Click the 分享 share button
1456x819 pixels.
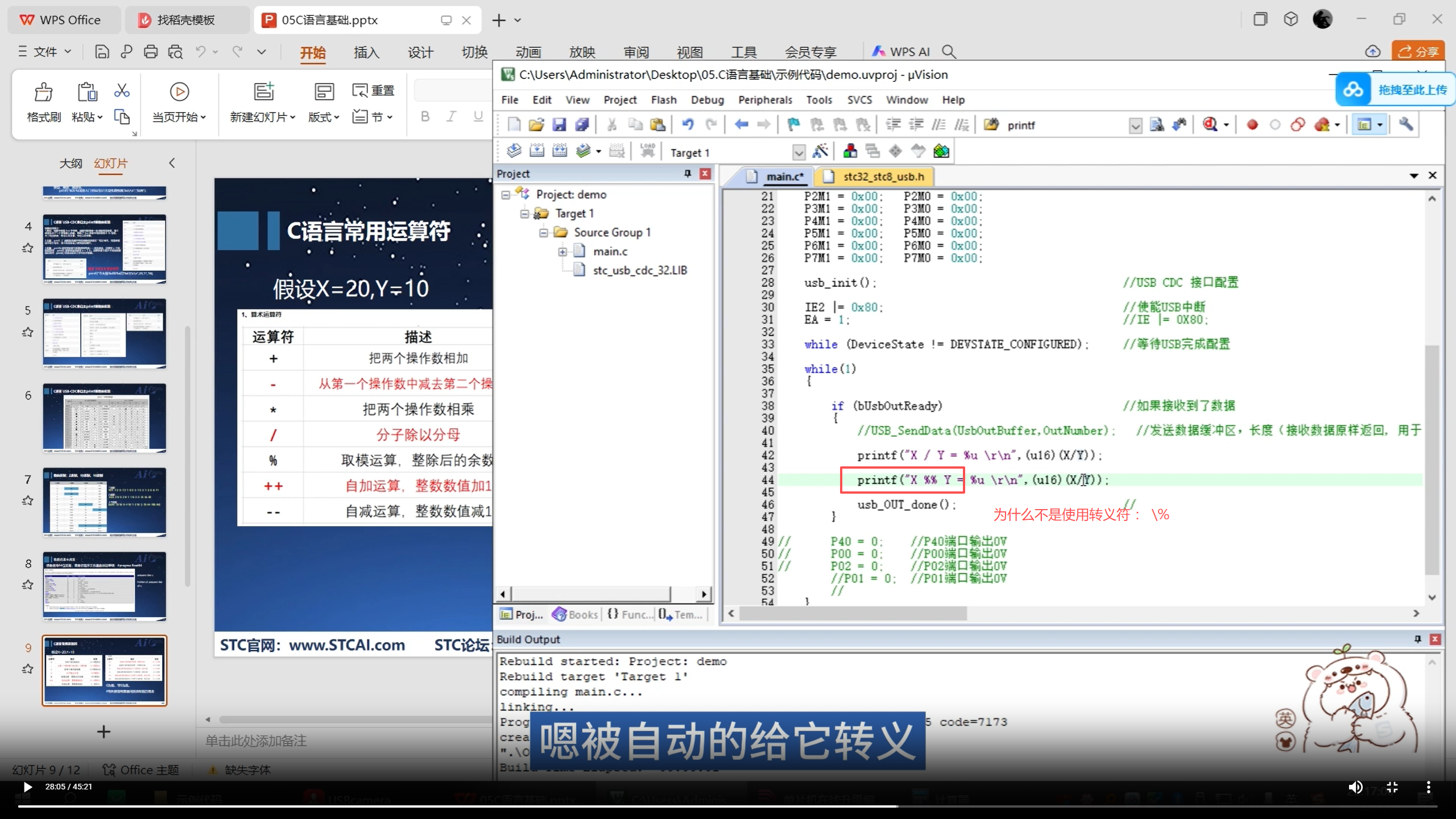click(x=1418, y=52)
